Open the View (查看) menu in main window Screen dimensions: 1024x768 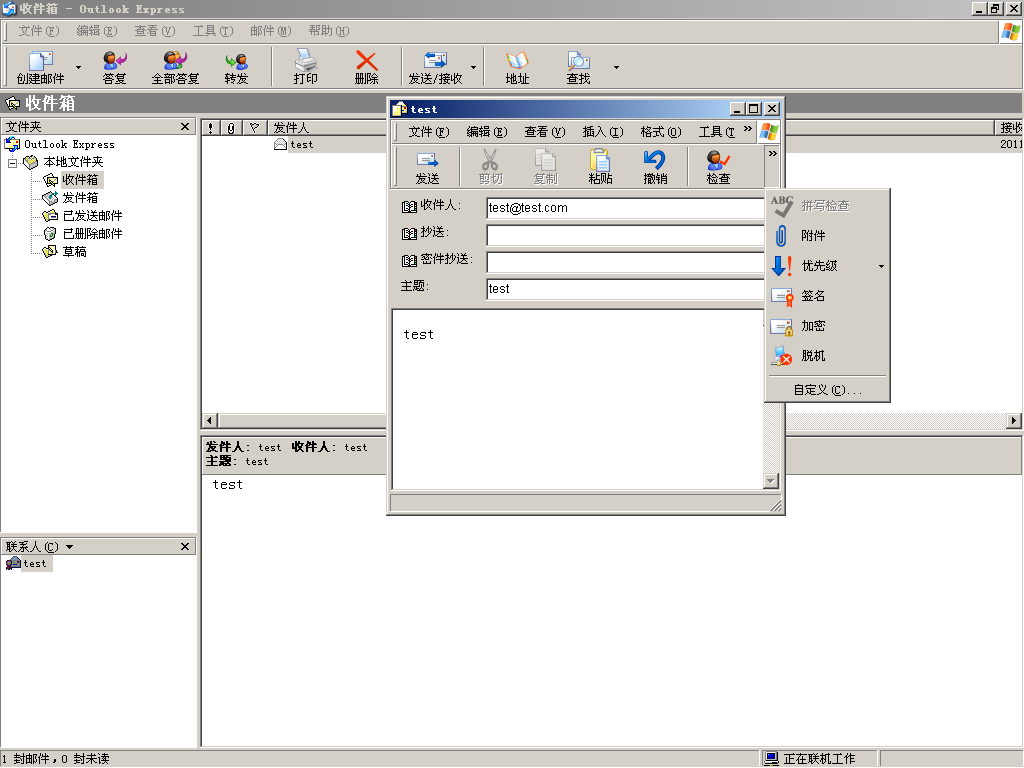point(155,31)
